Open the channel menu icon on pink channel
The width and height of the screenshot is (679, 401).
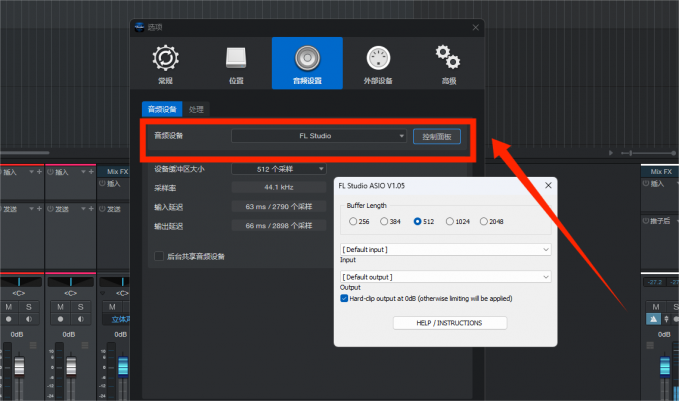tap(85, 345)
